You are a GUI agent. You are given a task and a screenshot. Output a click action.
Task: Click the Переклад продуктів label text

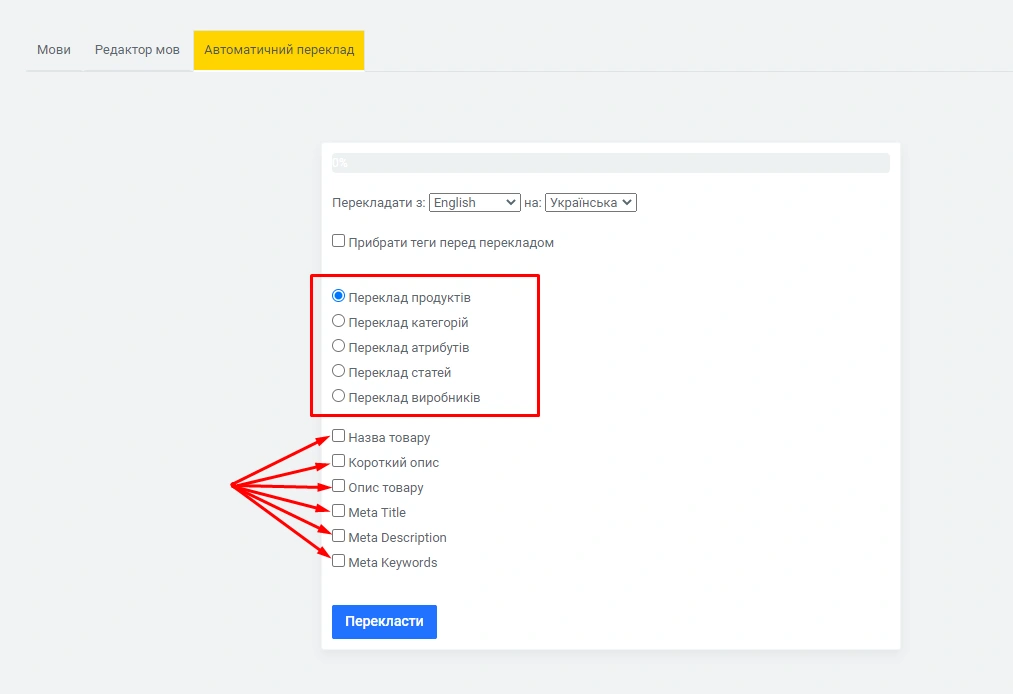click(x=409, y=298)
